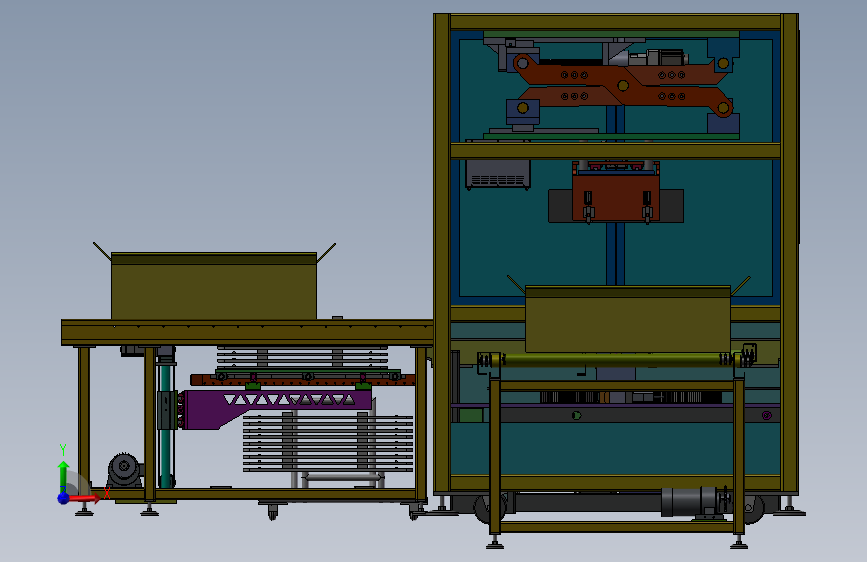Screen dimensions: 867x562
Task: Select the red-brown slide rail above the purple bracket
Action: 302,380
